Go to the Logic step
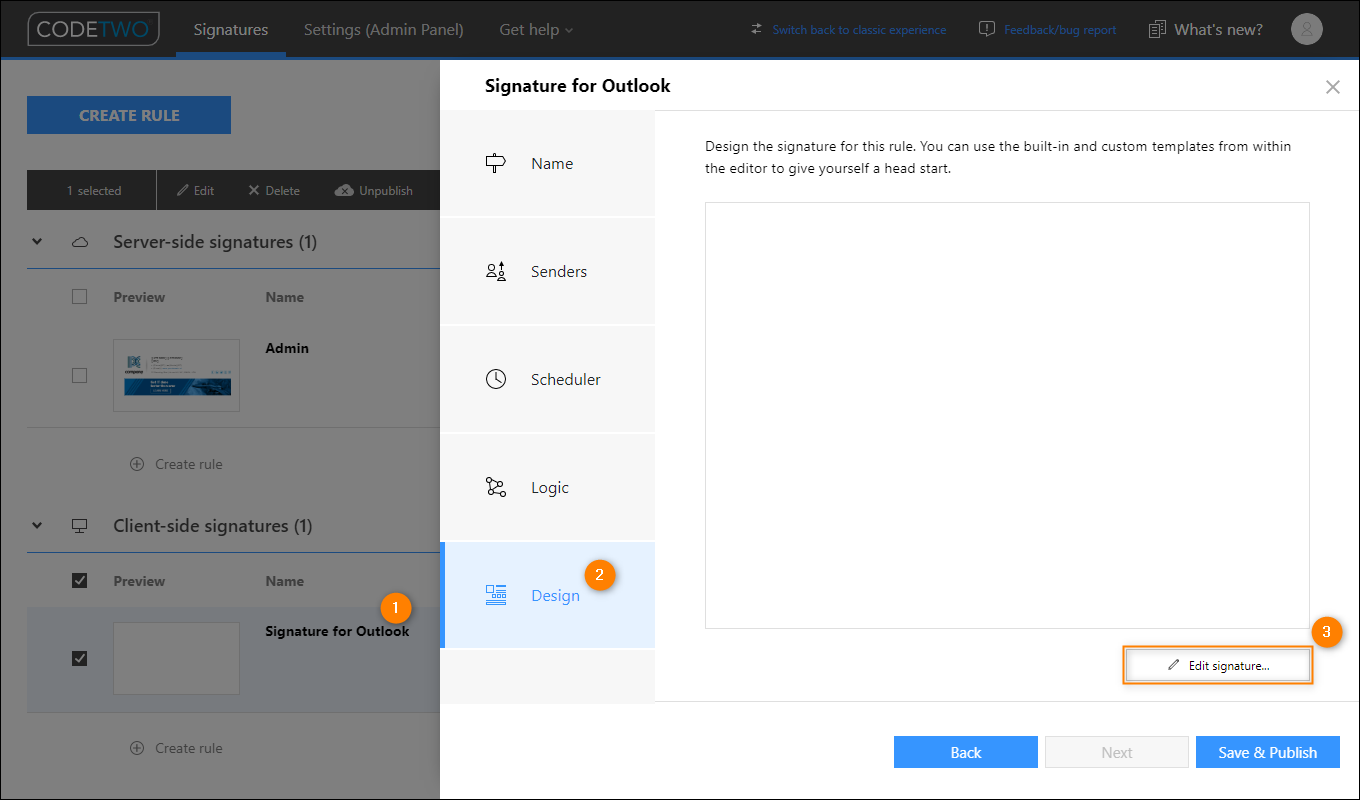Viewport: 1360px width, 800px height. (x=548, y=487)
